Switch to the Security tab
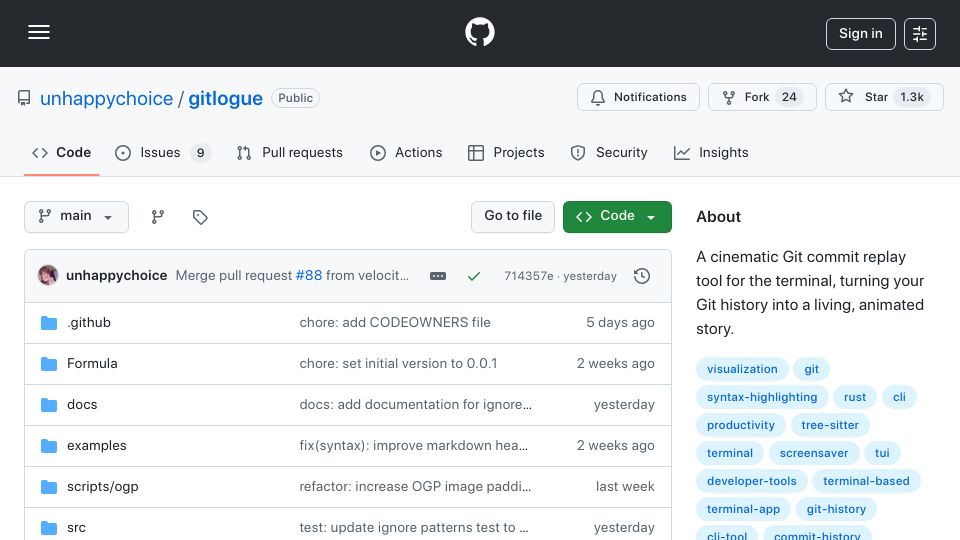 (x=609, y=152)
